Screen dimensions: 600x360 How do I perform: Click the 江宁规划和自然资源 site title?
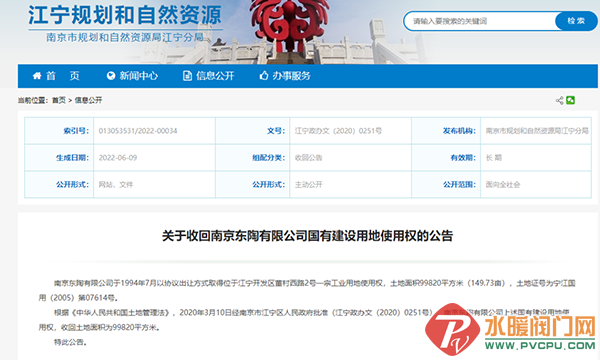pyautogui.click(x=125, y=15)
